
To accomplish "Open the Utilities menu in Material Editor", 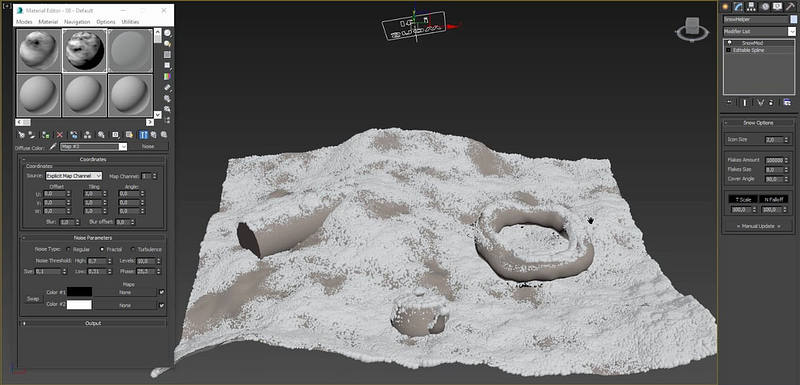I will pyautogui.click(x=130, y=22).
